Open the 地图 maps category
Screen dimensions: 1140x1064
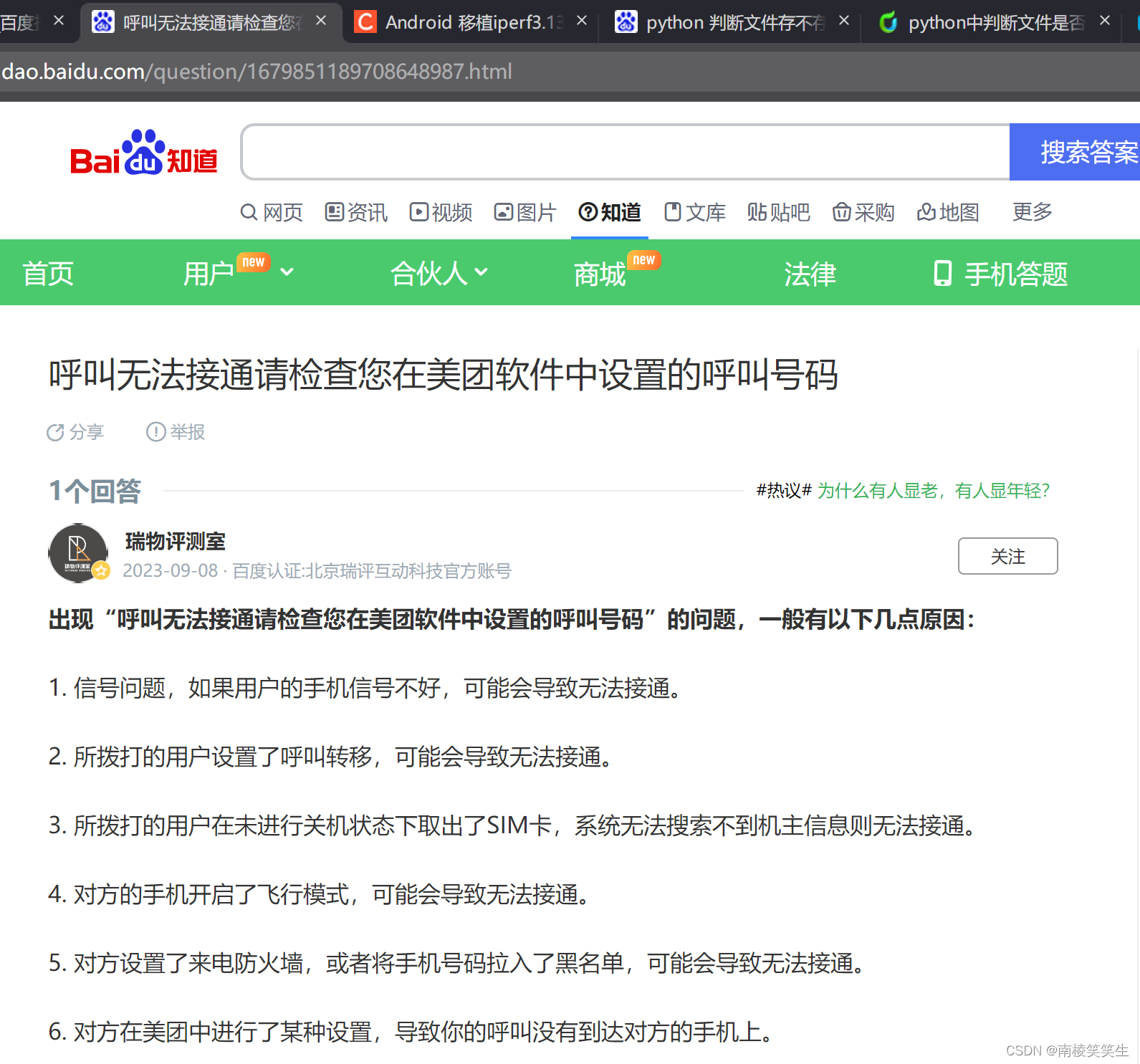point(948,212)
